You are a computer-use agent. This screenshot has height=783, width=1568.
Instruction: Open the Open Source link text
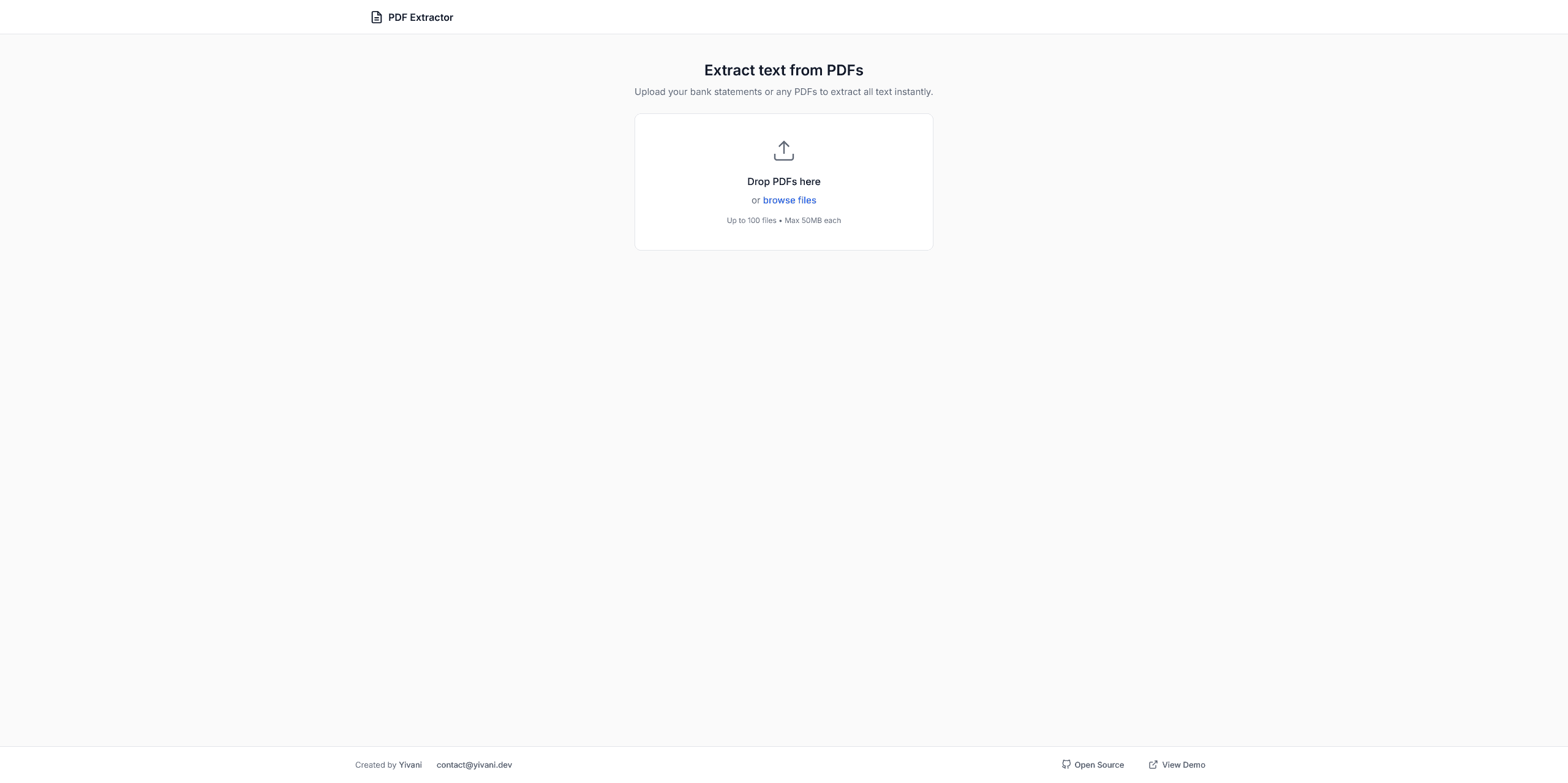[1099, 765]
